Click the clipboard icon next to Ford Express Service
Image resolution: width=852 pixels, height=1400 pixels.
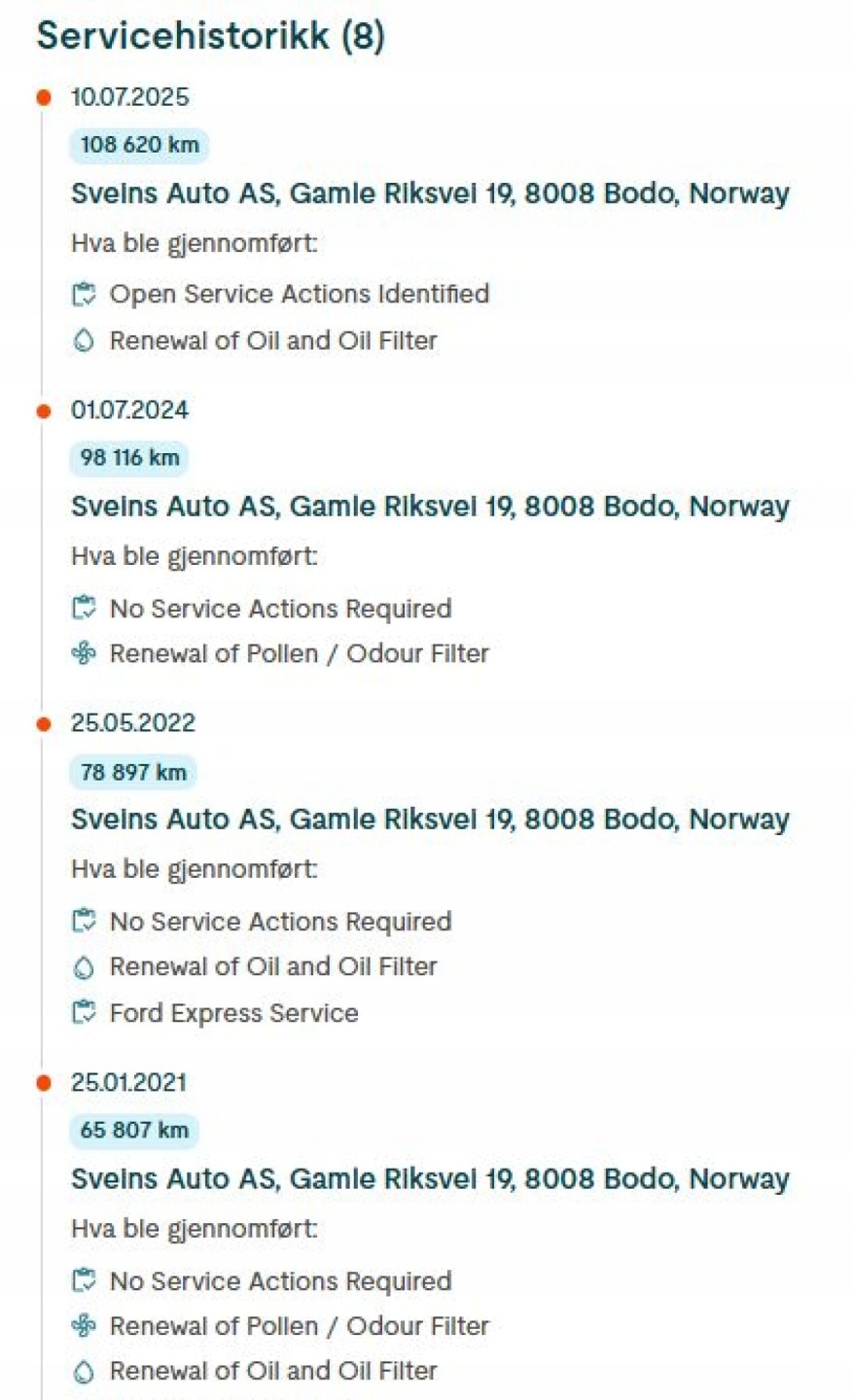point(85,1013)
